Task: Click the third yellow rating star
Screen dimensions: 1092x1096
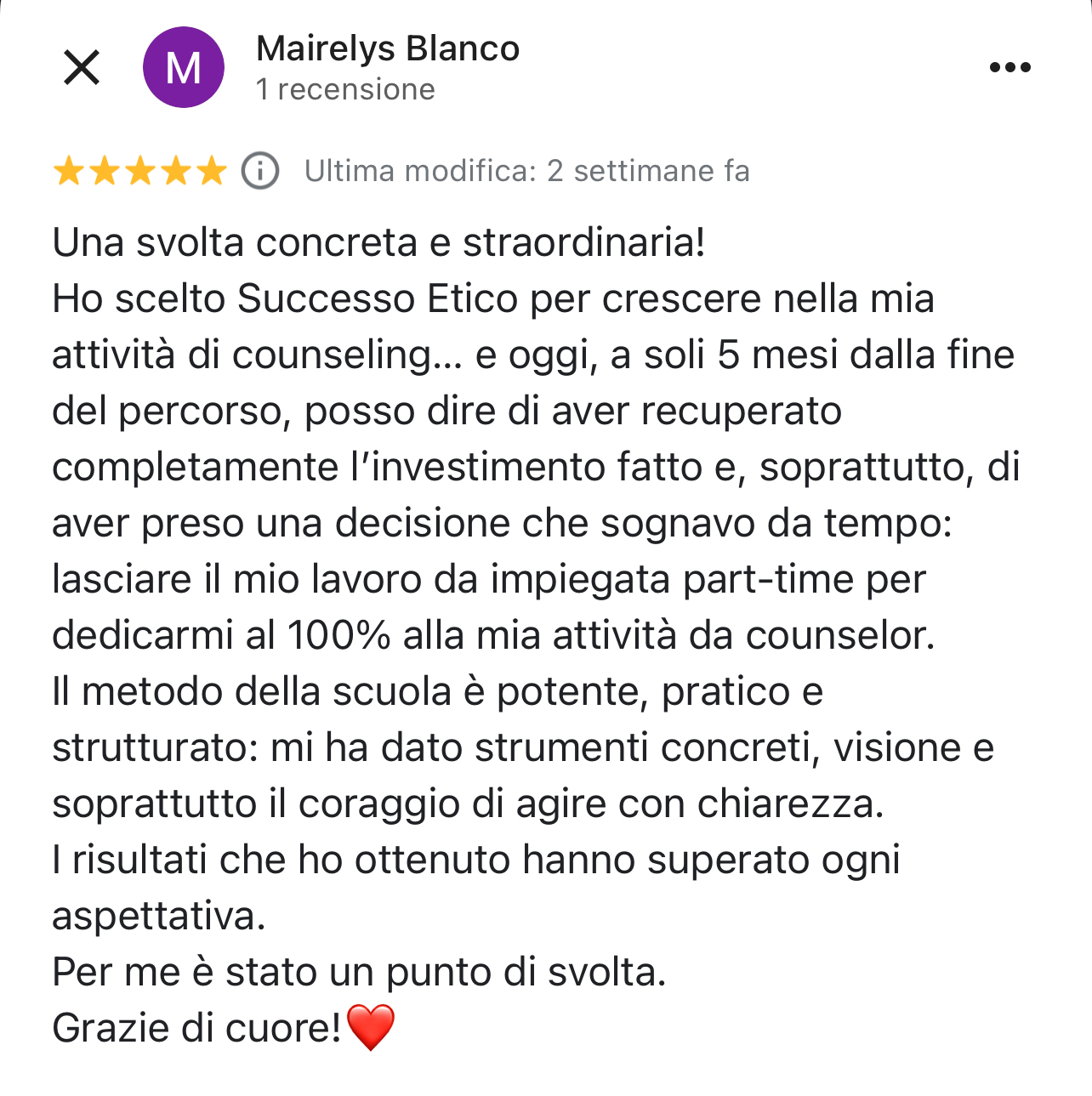Action: tap(140, 171)
